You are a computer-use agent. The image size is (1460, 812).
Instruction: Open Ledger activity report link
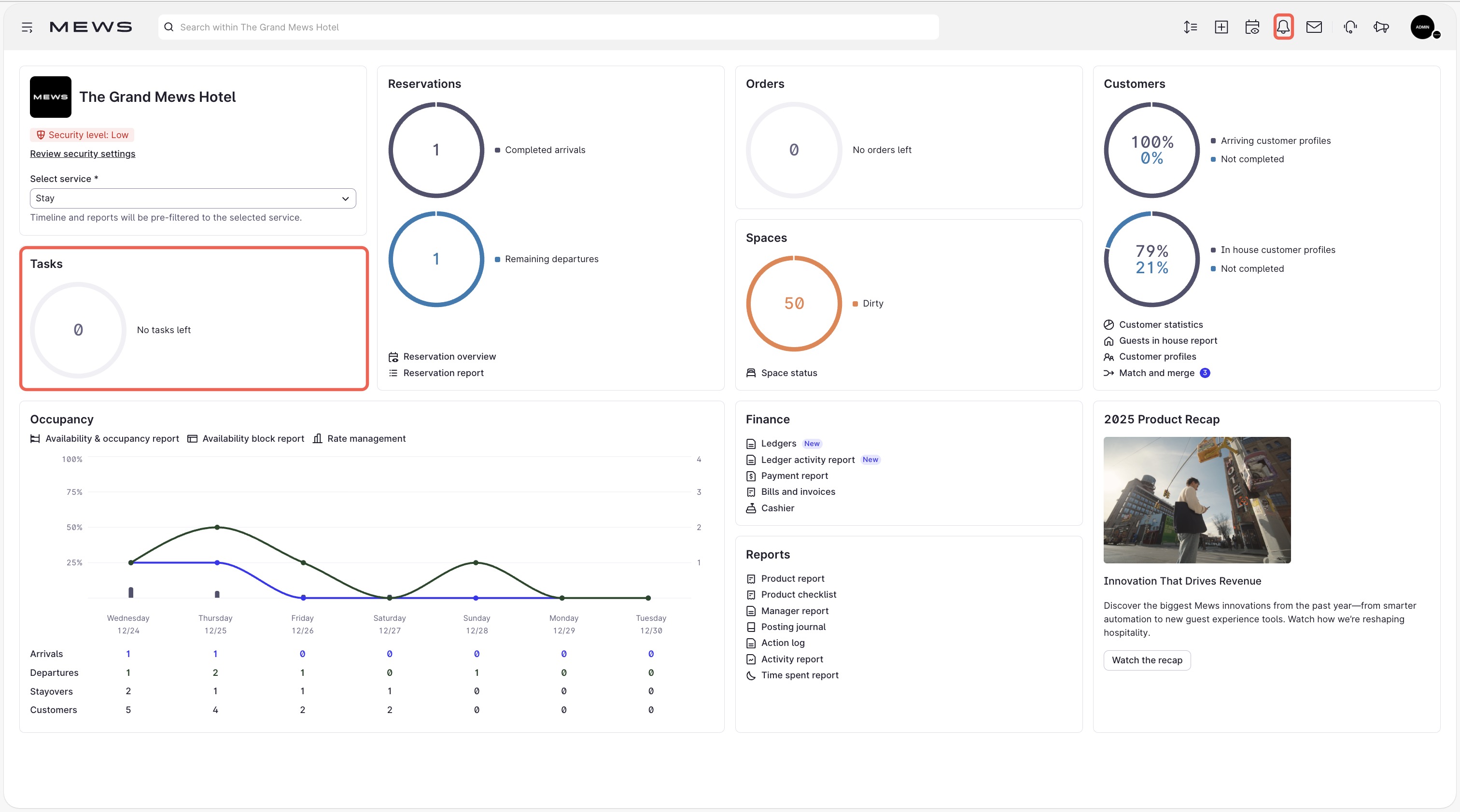click(x=808, y=460)
